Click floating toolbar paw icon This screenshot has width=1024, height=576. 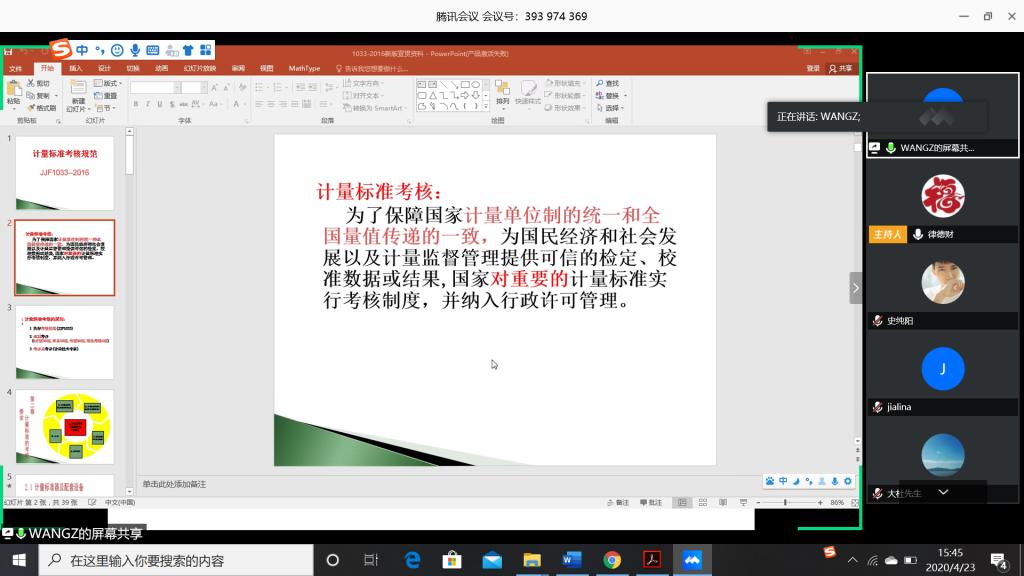[770, 481]
